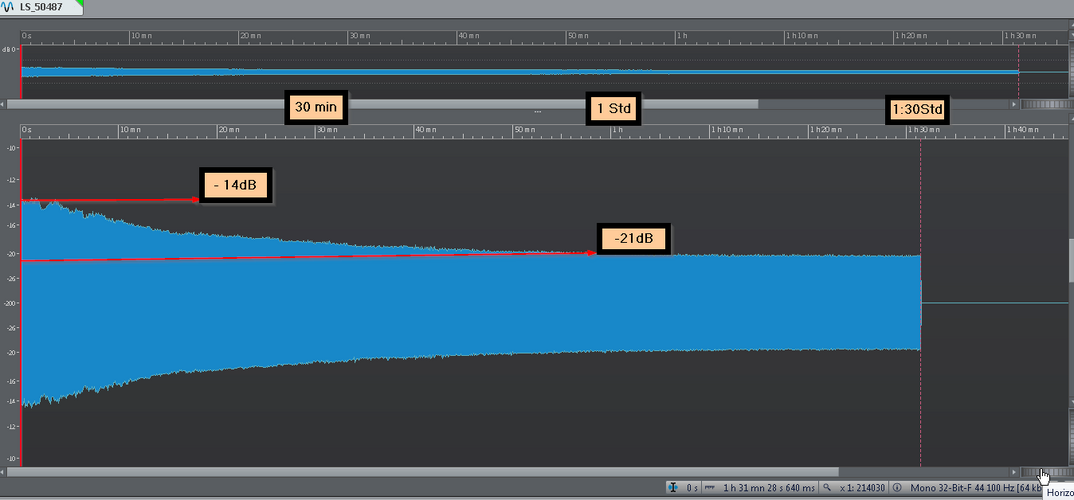Click the cursor position icon in status bar
The height and width of the screenshot is (500, 1074).
click(x=673, y=488)
